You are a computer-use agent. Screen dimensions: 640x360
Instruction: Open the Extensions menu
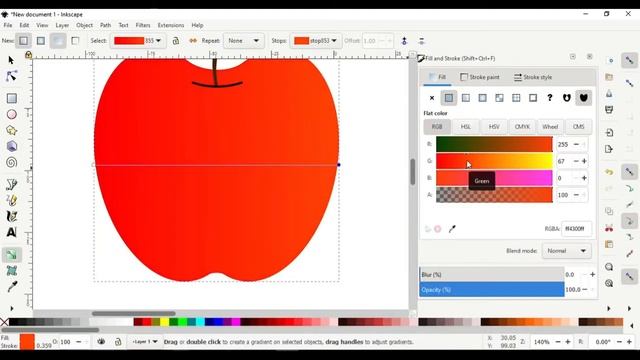click(171, 25)
